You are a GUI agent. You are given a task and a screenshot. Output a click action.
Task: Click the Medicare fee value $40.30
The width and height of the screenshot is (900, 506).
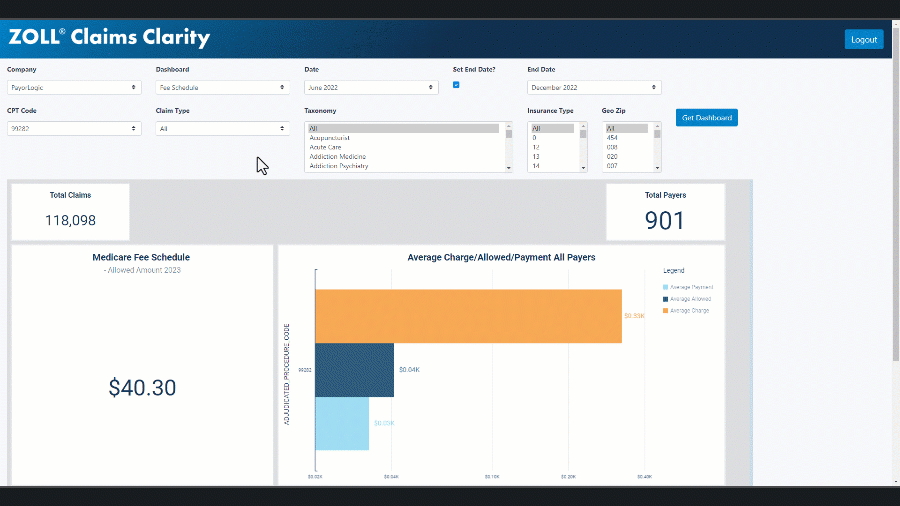pos(142,388)
